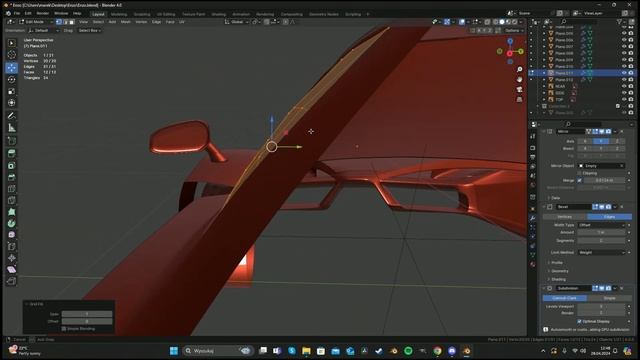Open the Select Box drag dropdown
This screenshot has width=640, height=360.
click(x=90, y=30)
